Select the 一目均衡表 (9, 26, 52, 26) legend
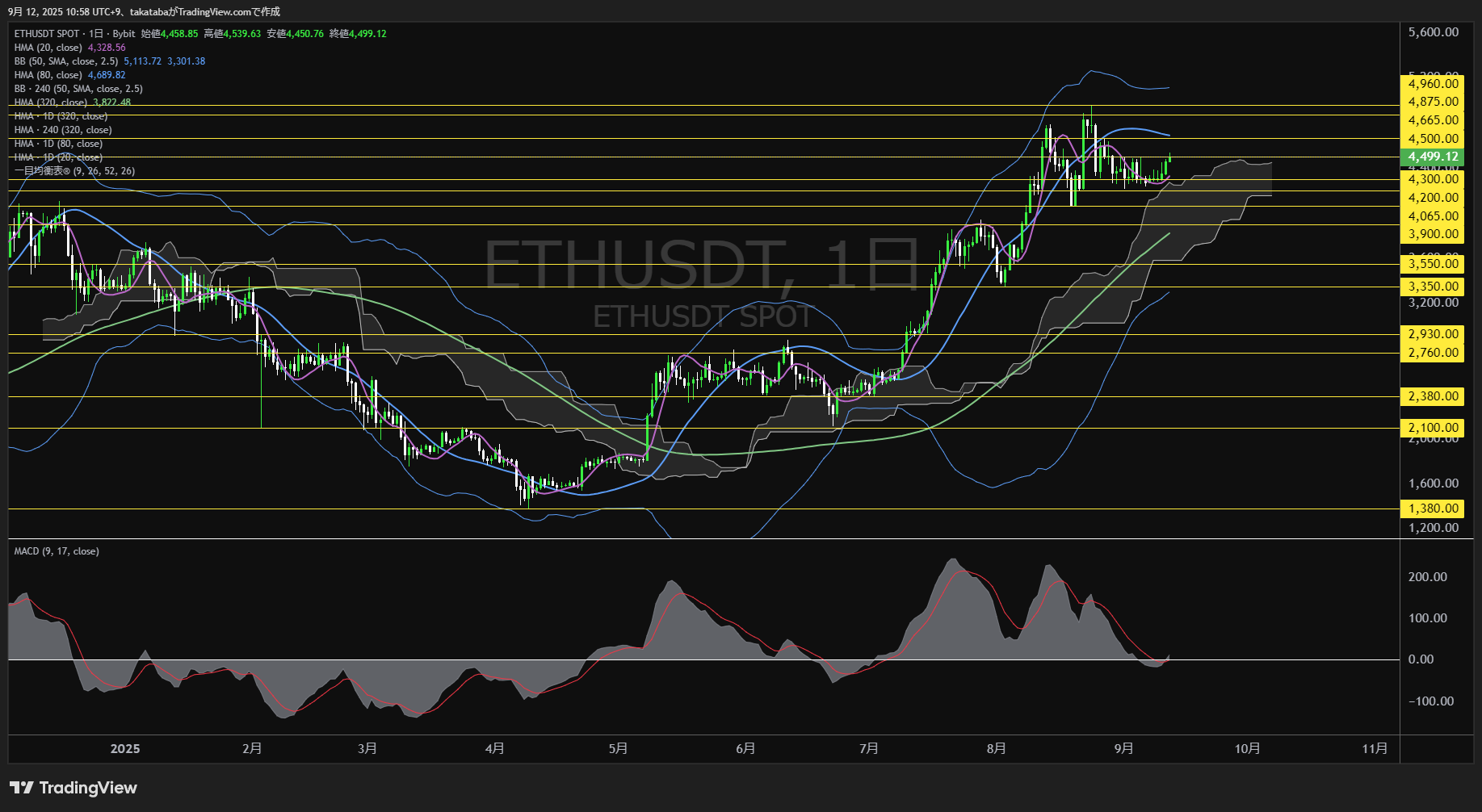Image resolution: width=1482 pixels, height=812 pixels. pos(75,171)
